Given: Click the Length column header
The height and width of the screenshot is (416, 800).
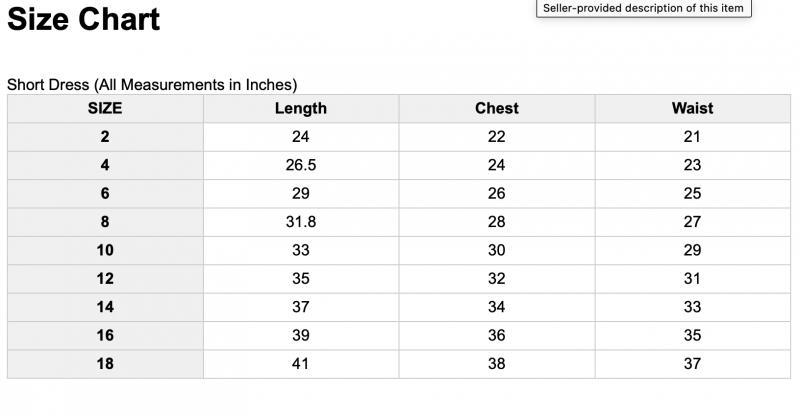Looking at the screenshot, I should (x=301, y=108).
